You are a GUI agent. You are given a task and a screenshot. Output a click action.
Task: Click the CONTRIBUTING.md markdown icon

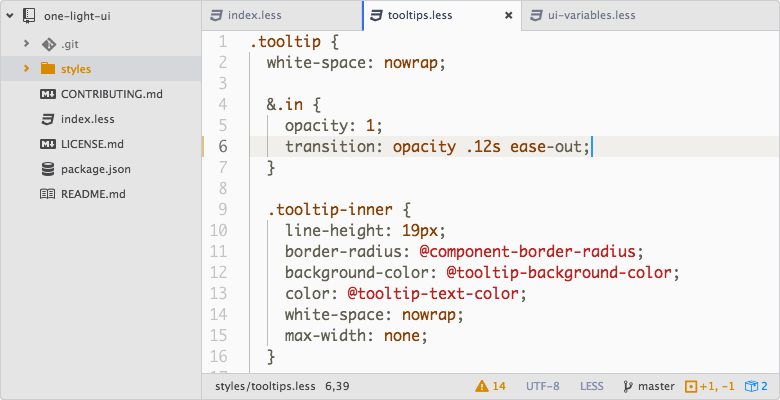pos(47,94)
